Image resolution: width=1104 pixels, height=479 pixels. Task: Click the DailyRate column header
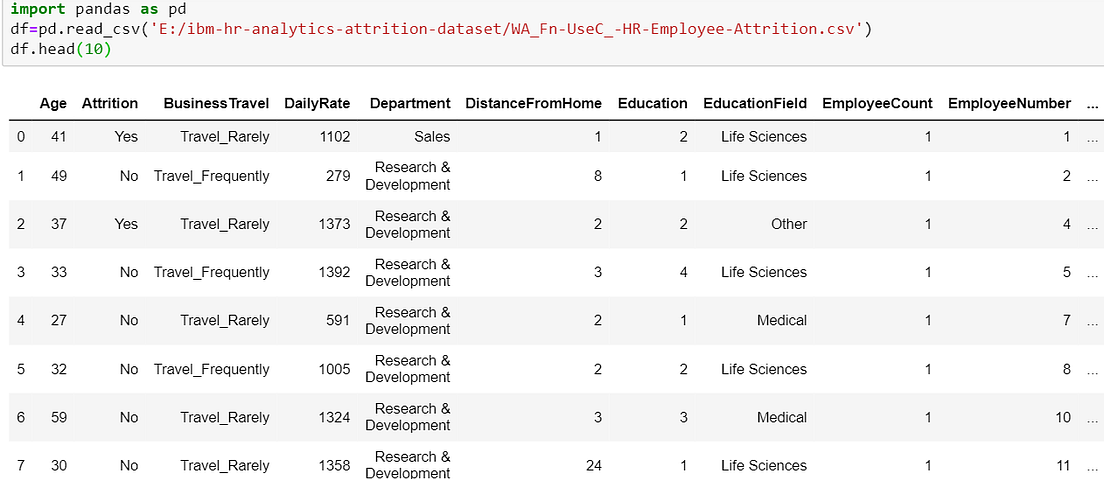click(x=317, y=104)
